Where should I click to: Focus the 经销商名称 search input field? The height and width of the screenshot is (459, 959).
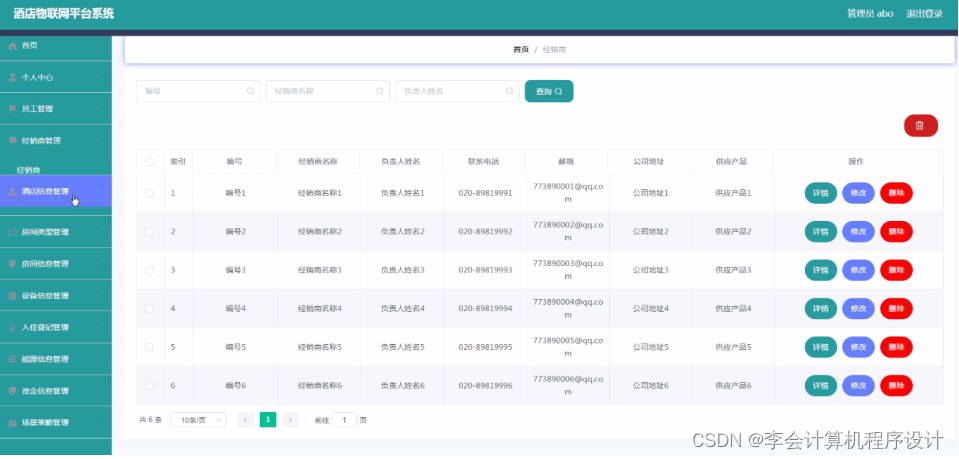[x=327, y=91]
